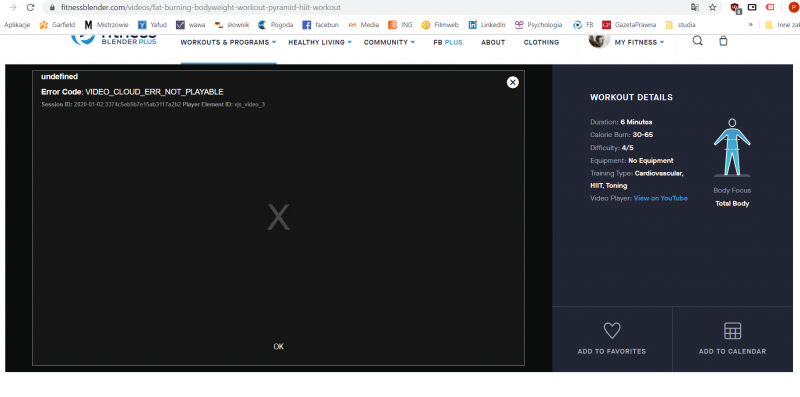Click the red badge extension icon

(770, 7)
